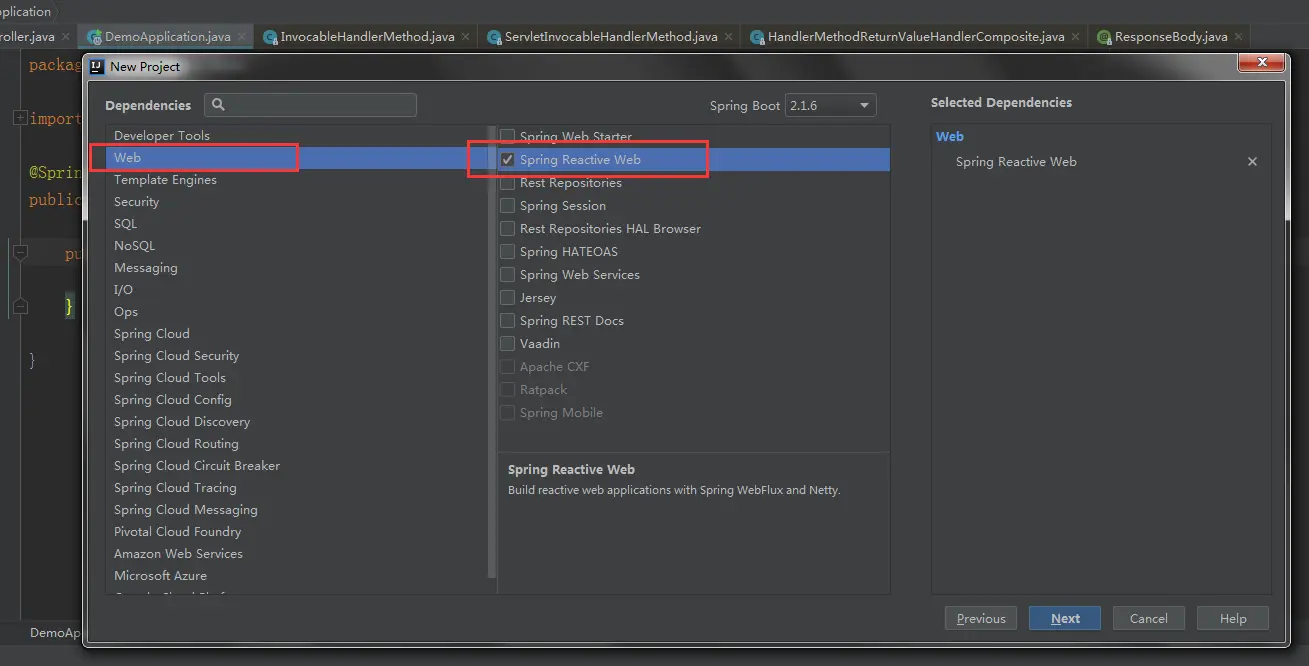Close the DemoApplication.java editor tab
The image size is (1309, 666).
(x=243, y=37)
